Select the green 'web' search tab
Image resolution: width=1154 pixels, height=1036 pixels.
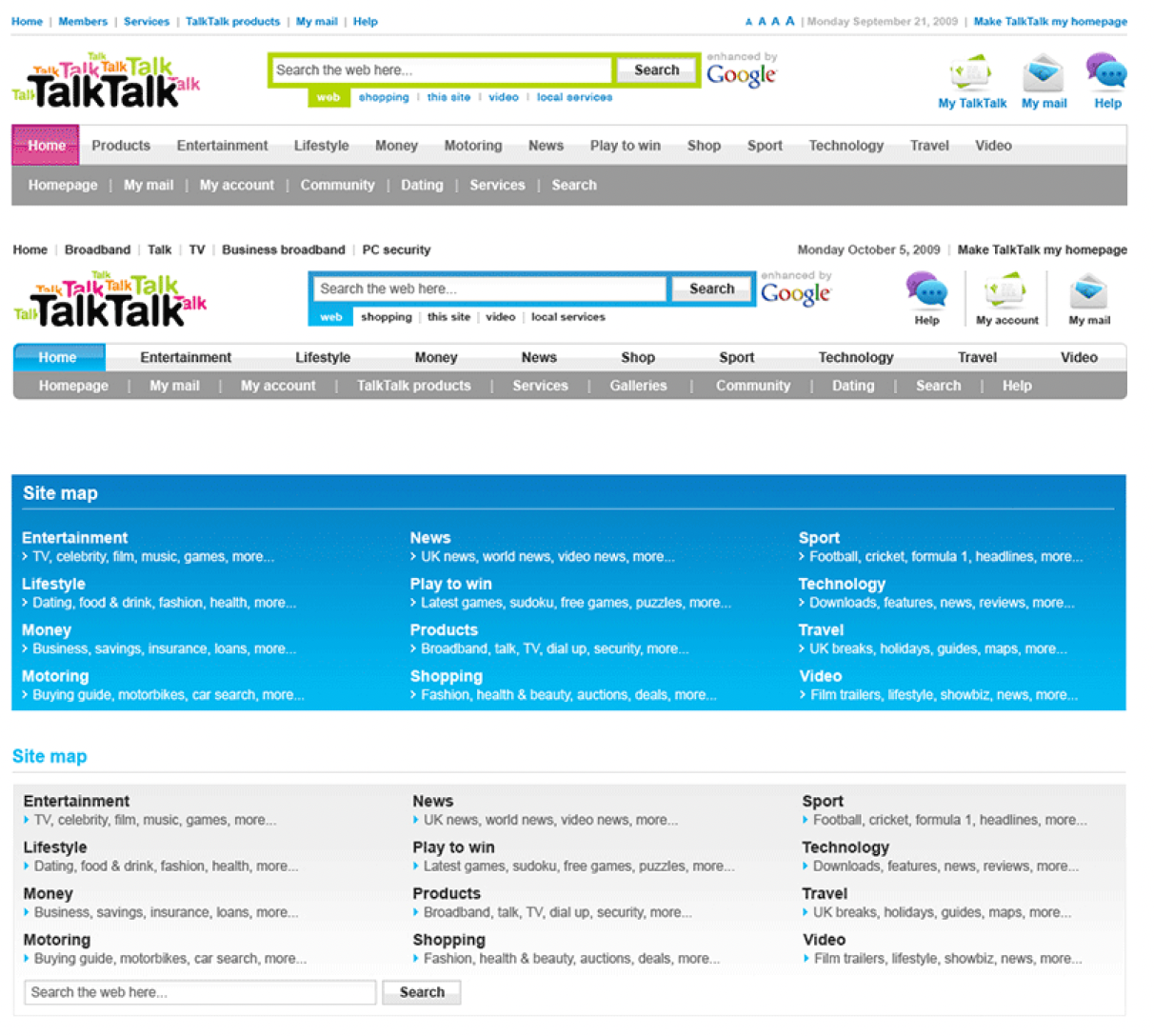(328, 97)
